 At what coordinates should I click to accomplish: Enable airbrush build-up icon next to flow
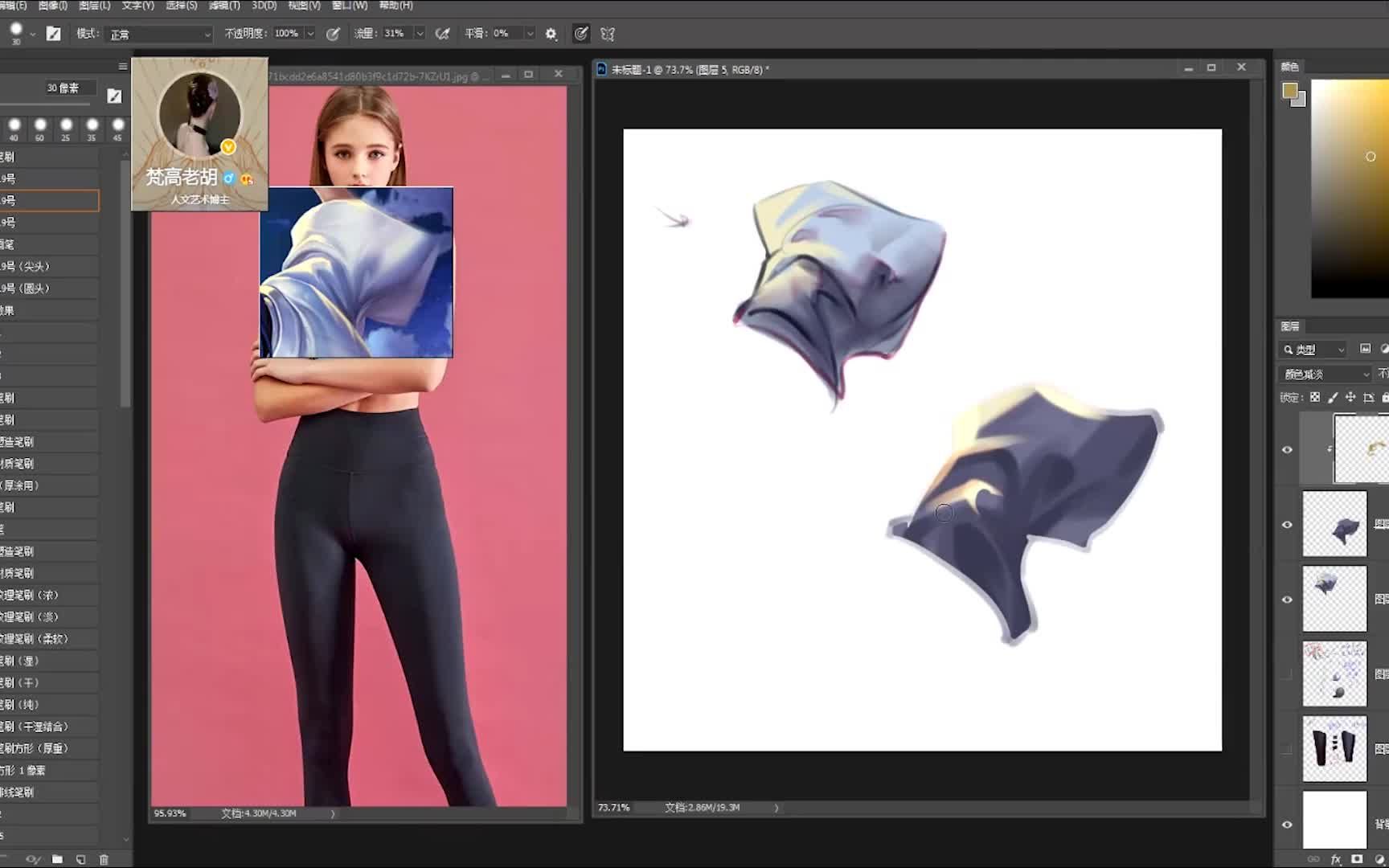click(442, 34)
